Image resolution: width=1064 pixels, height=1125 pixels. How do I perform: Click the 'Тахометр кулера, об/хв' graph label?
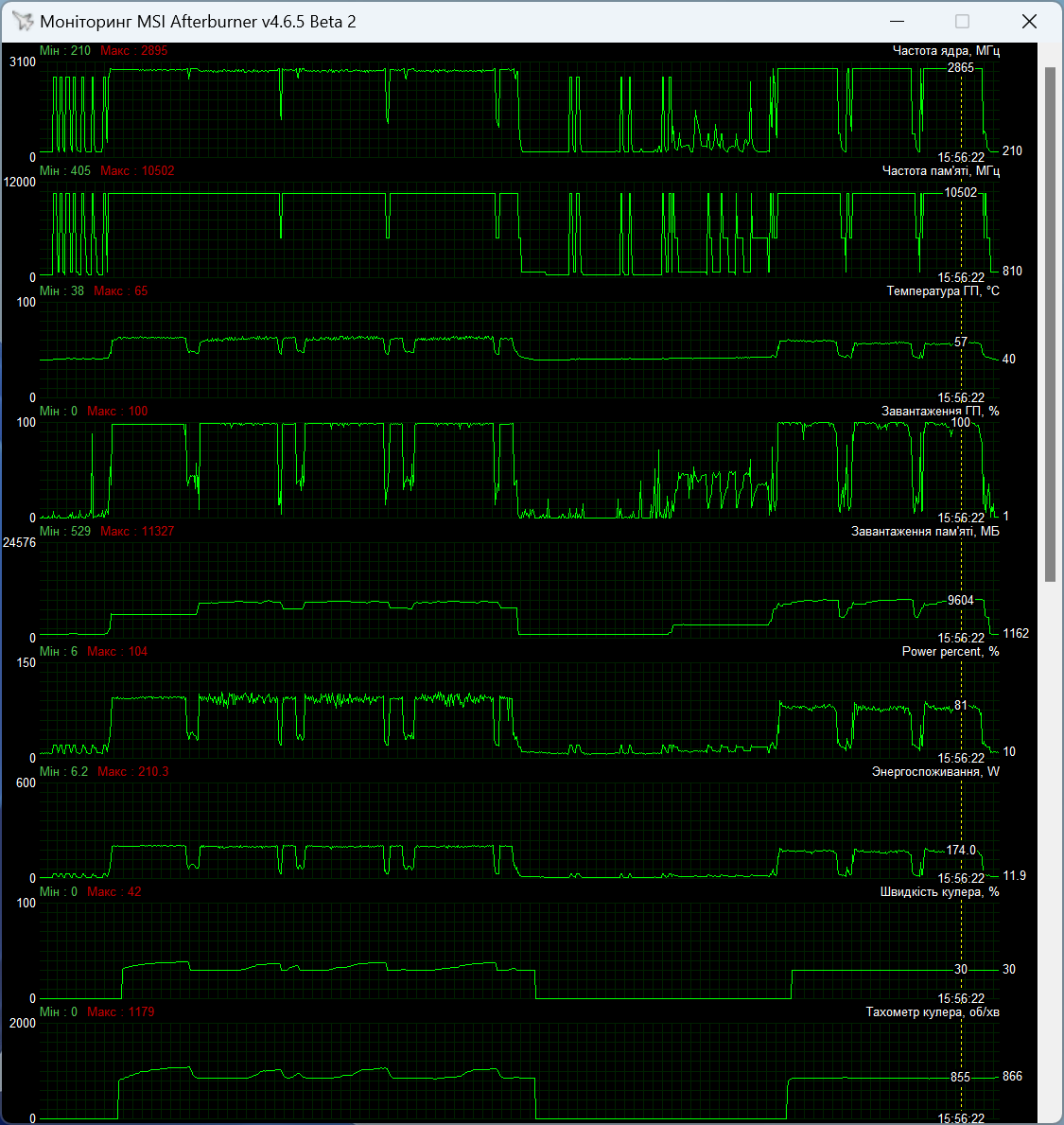(x=933, y=1012)
